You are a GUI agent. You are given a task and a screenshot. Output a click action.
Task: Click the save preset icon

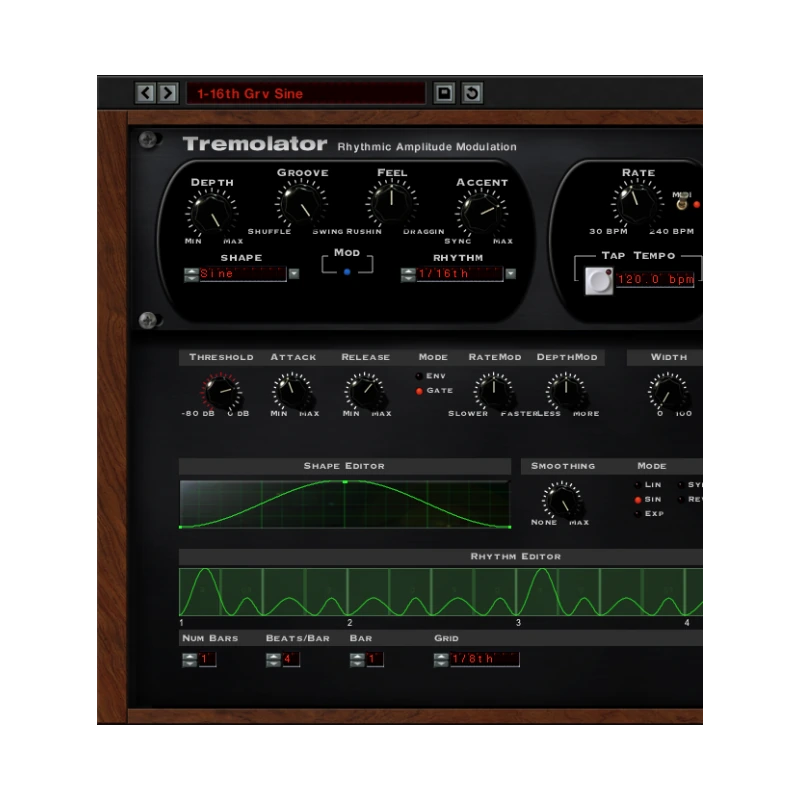point(444,93)
